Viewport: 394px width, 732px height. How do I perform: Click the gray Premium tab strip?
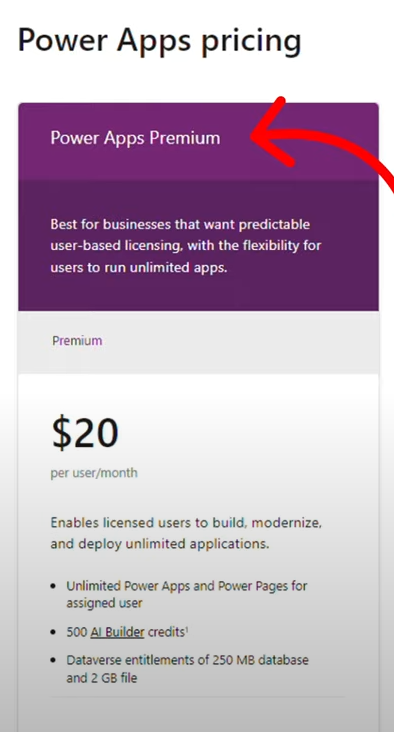point(198,342)
